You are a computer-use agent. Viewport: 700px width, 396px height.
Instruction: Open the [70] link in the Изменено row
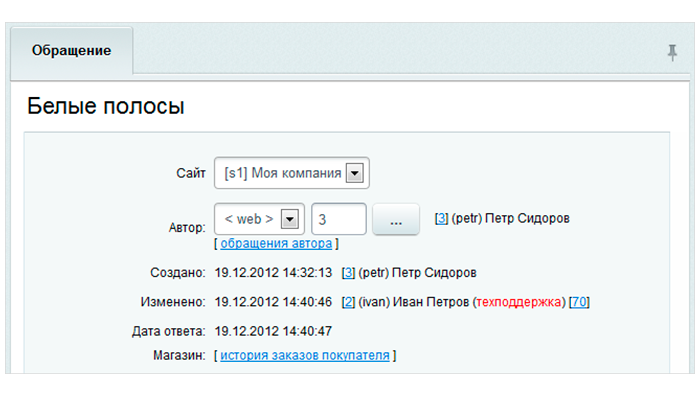point(579,302)
